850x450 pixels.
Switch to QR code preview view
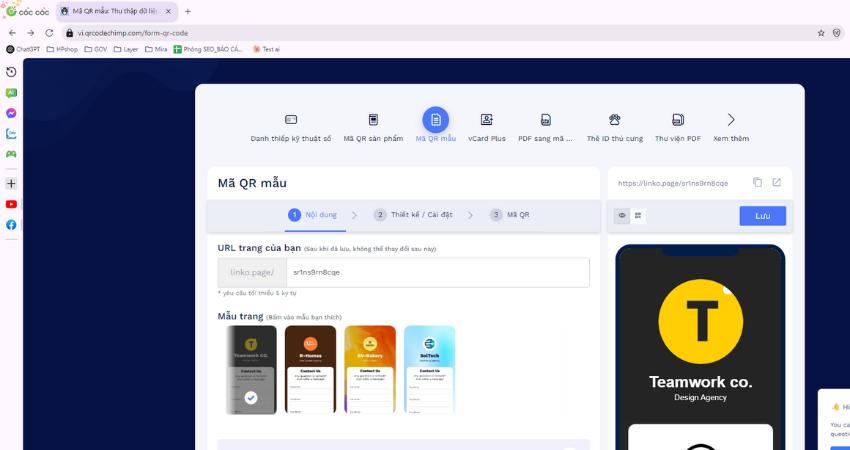tap(638, 216)
